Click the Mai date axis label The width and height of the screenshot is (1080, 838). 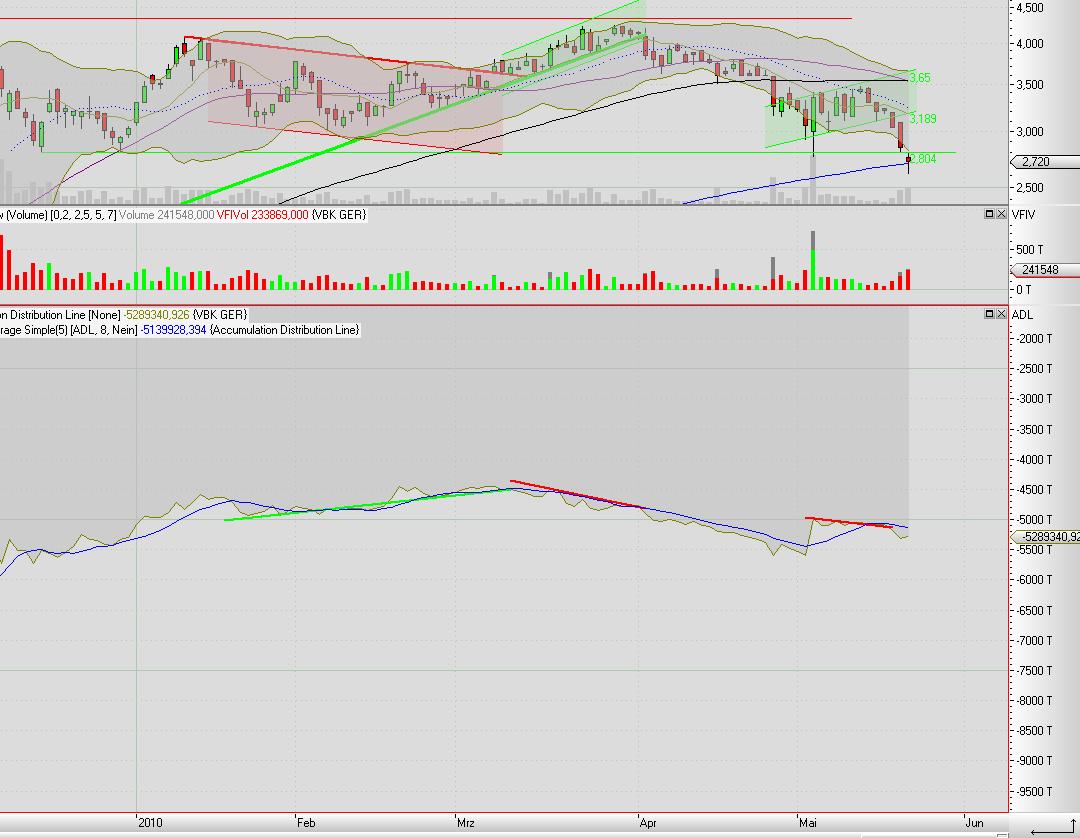pos(808,822)
